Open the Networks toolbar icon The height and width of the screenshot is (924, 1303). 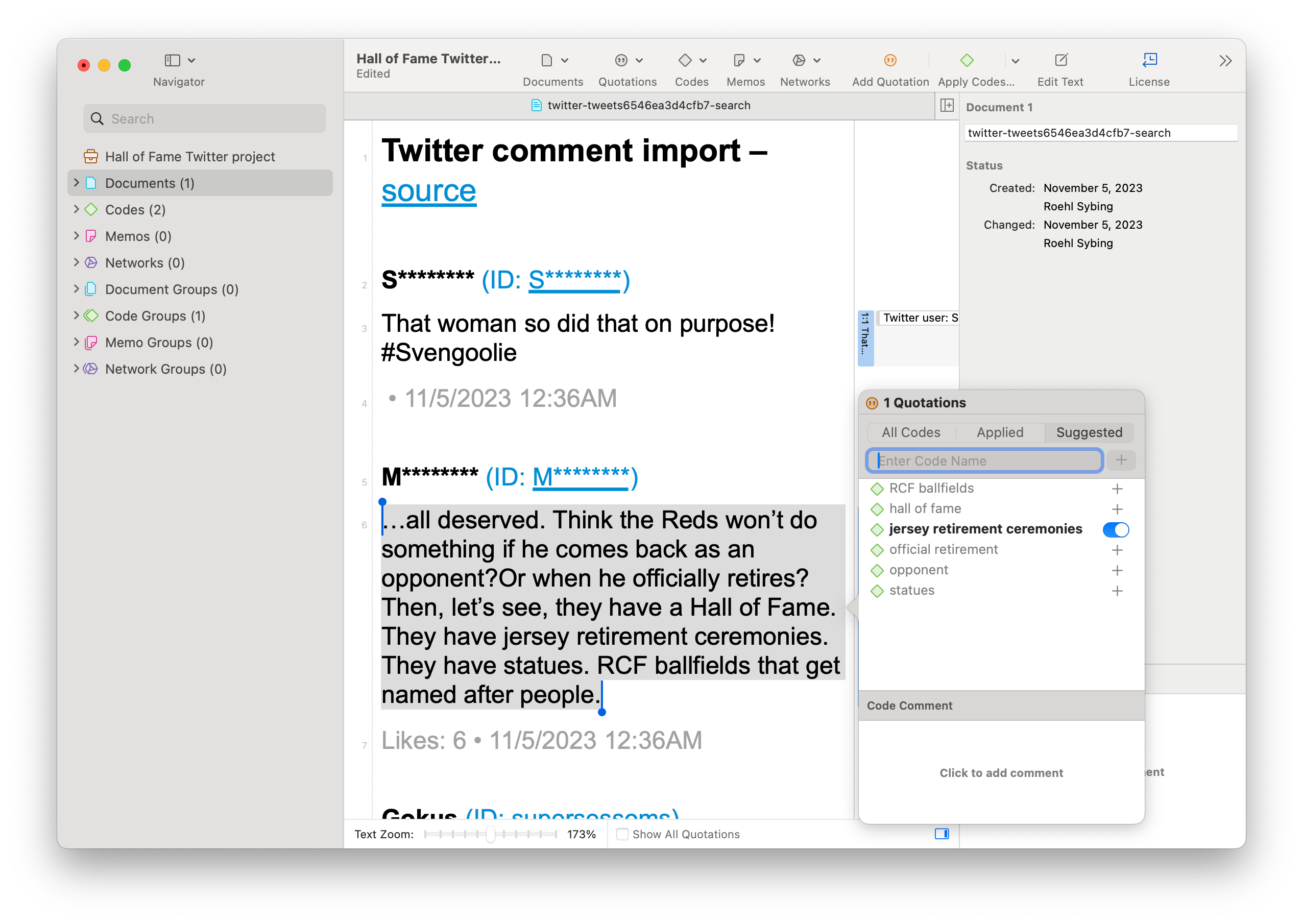point(799,60)
